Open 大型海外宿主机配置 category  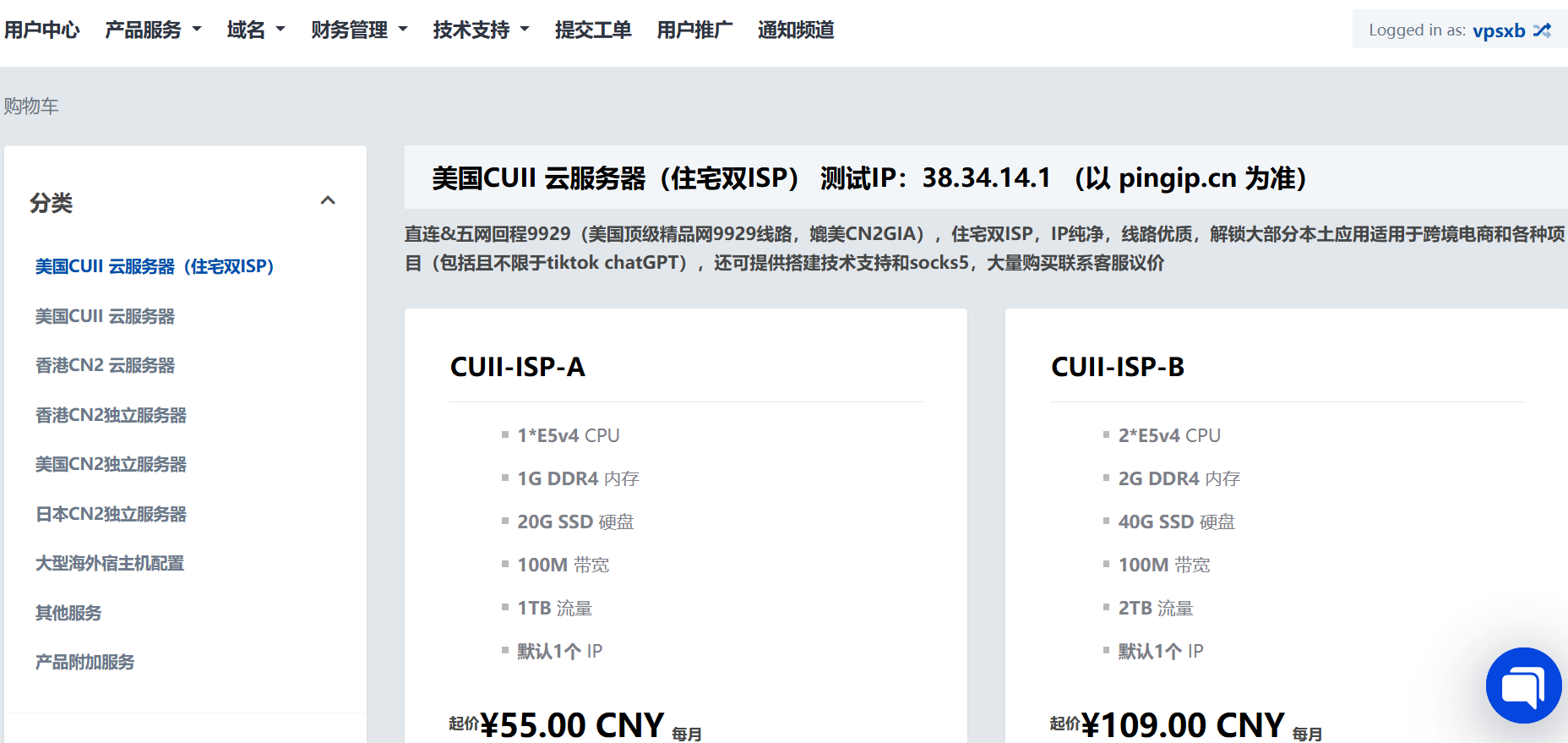coord(110,563)
